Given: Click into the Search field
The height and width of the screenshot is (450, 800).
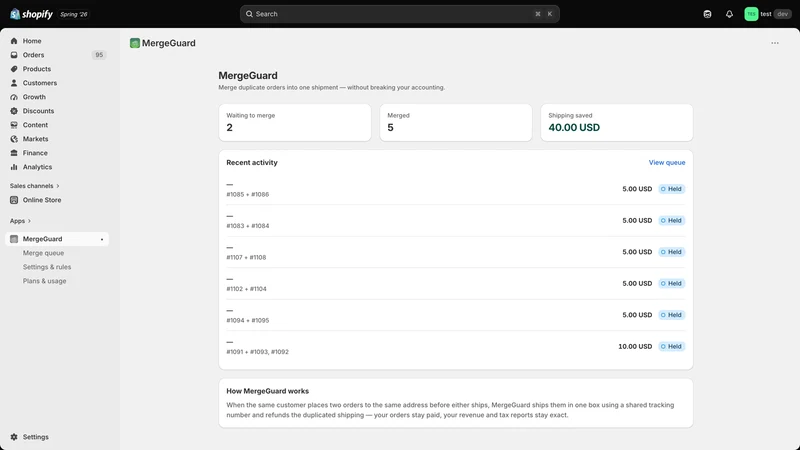Looking at the screenshot, I should [399, 14].
